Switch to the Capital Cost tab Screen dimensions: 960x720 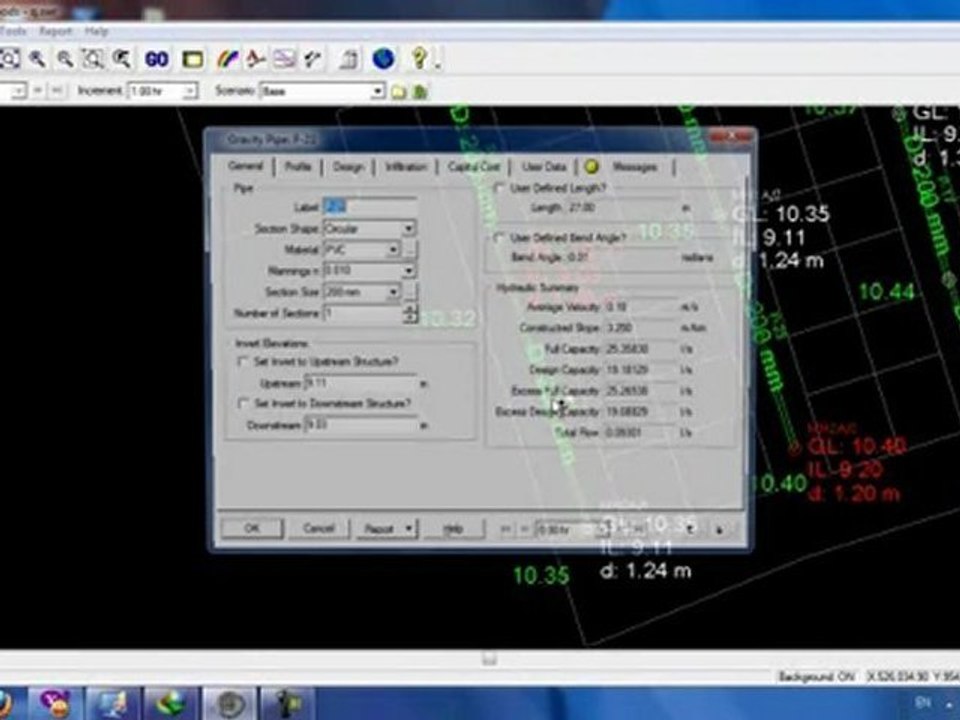[x=474, y=167]
